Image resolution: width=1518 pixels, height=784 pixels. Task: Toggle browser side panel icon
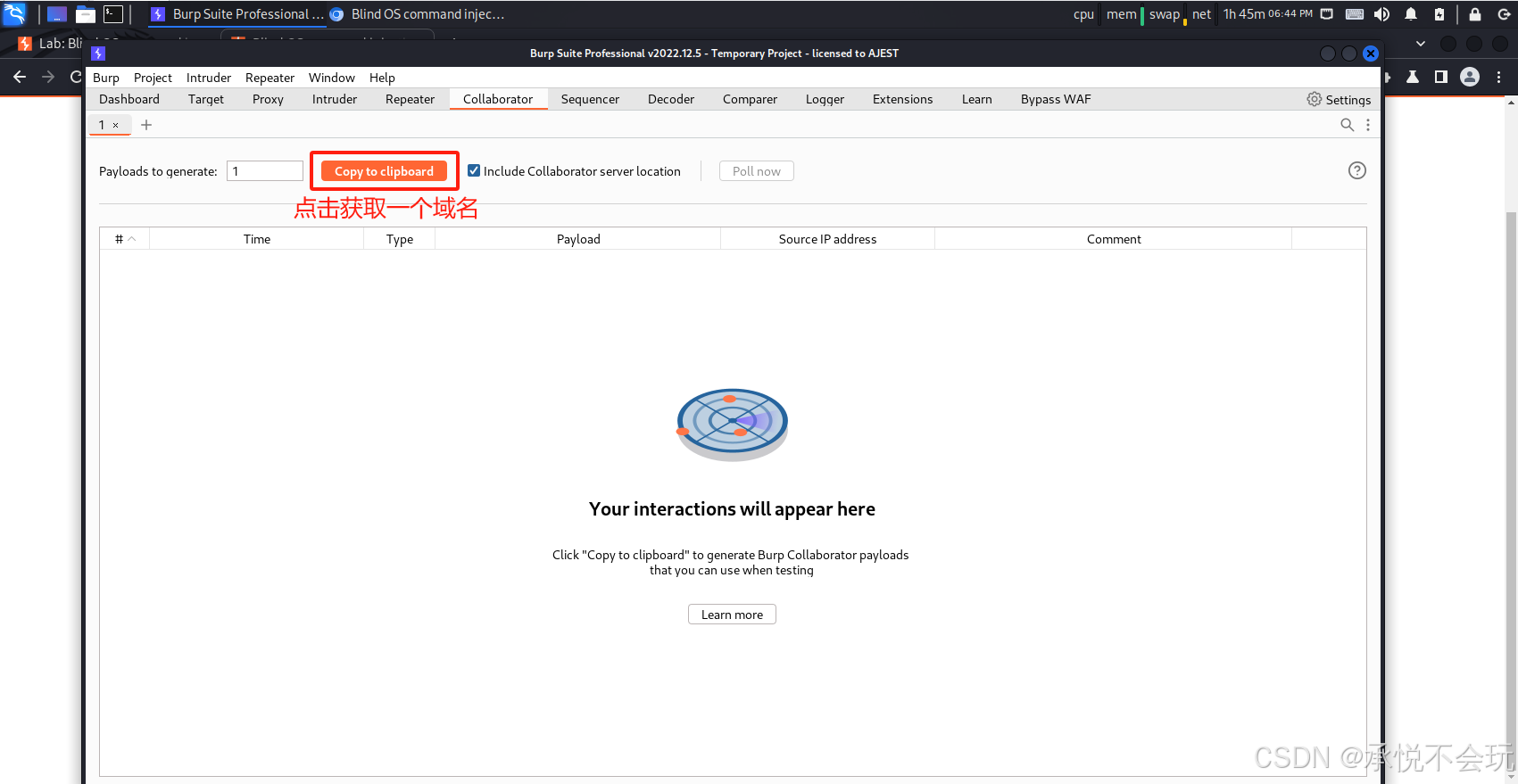tap(1441, 77)
